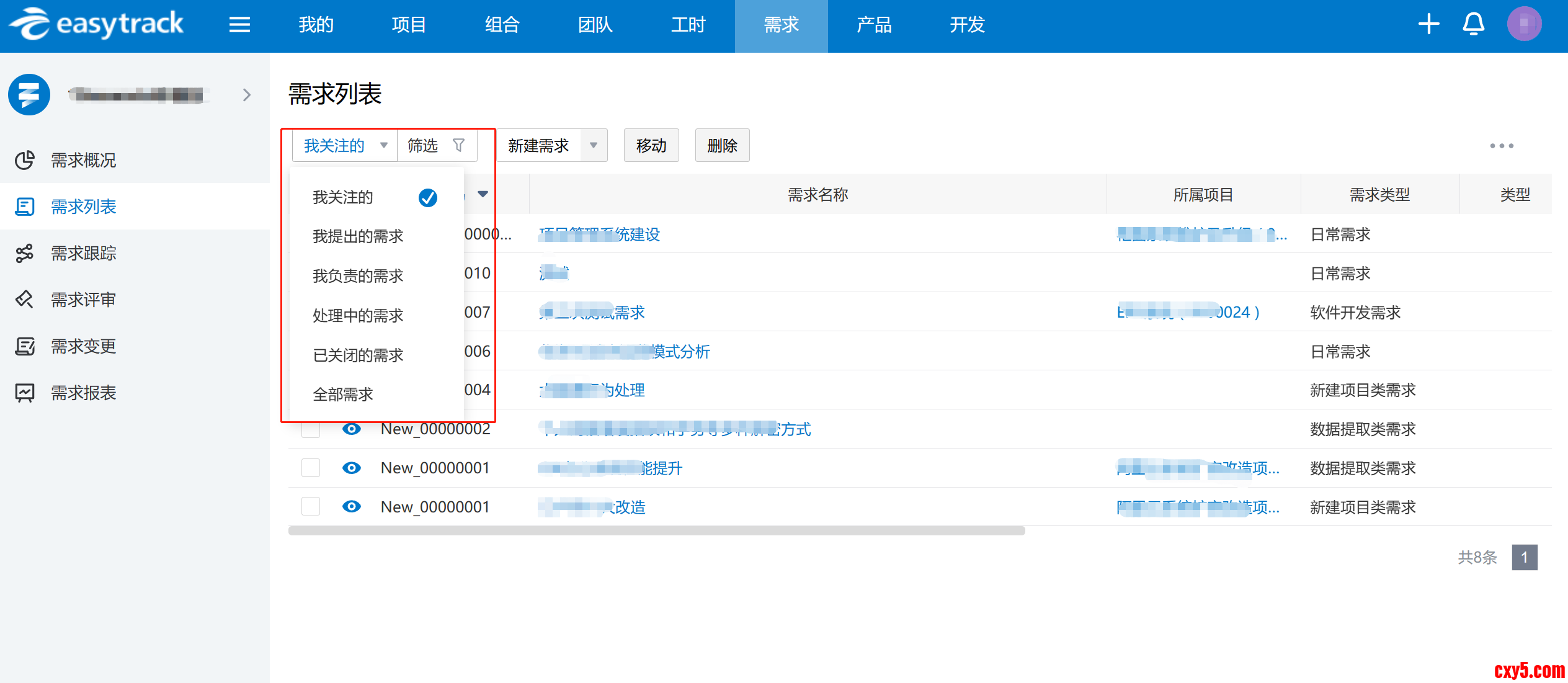Click 需求报表 chart icon
This screenshot has height=683, width=1568.
click(x=25, y=393)
